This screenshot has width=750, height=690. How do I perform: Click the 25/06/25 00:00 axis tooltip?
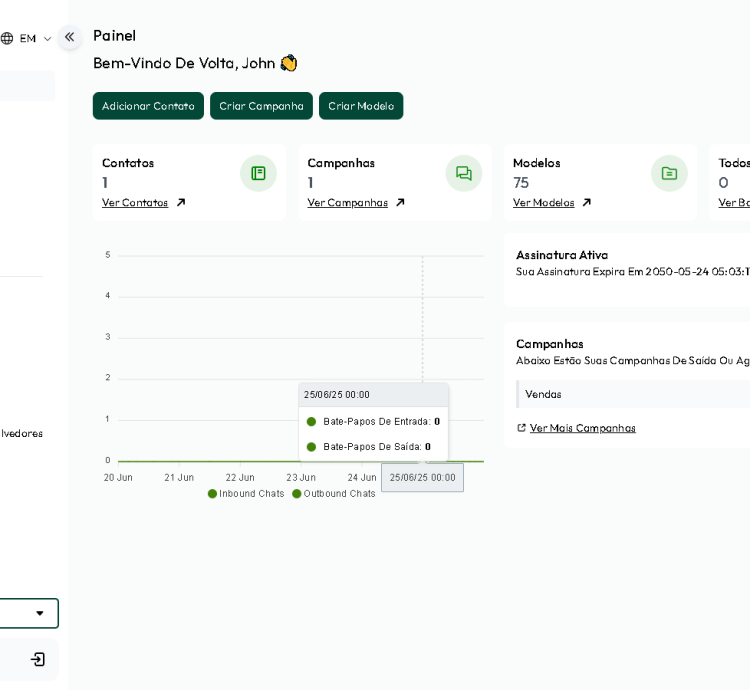coord(422,477)
